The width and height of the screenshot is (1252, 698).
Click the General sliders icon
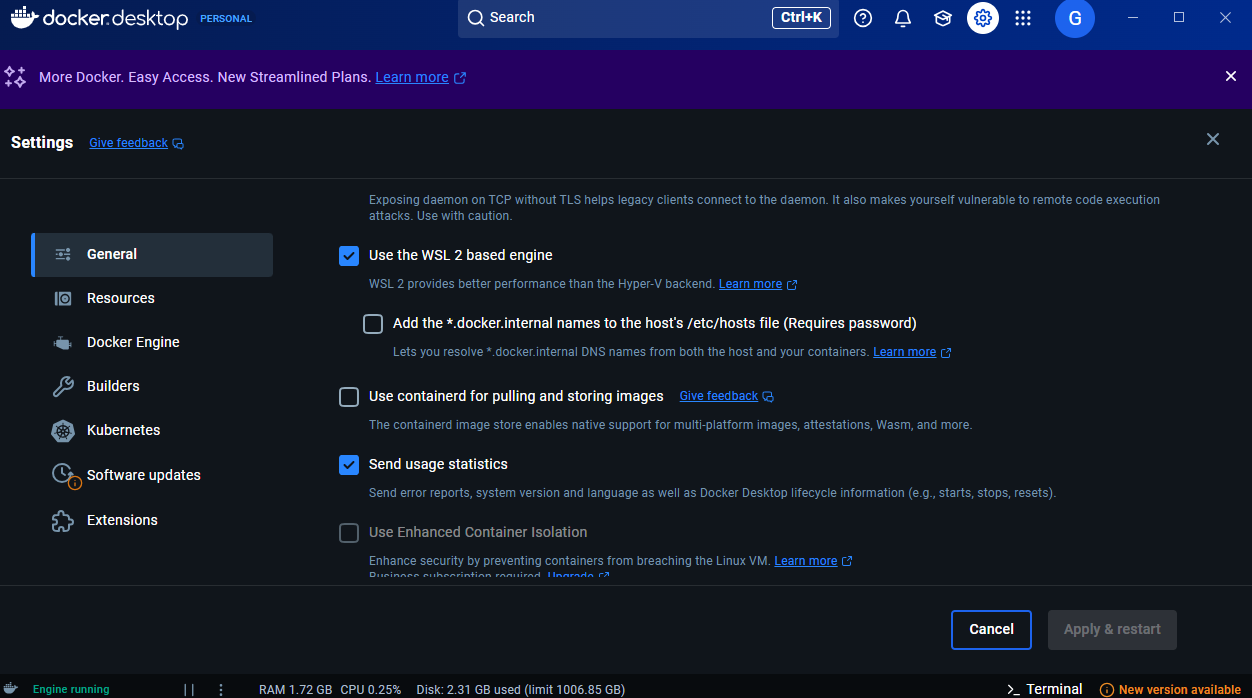pyautogui.click(x=63, y=254)
